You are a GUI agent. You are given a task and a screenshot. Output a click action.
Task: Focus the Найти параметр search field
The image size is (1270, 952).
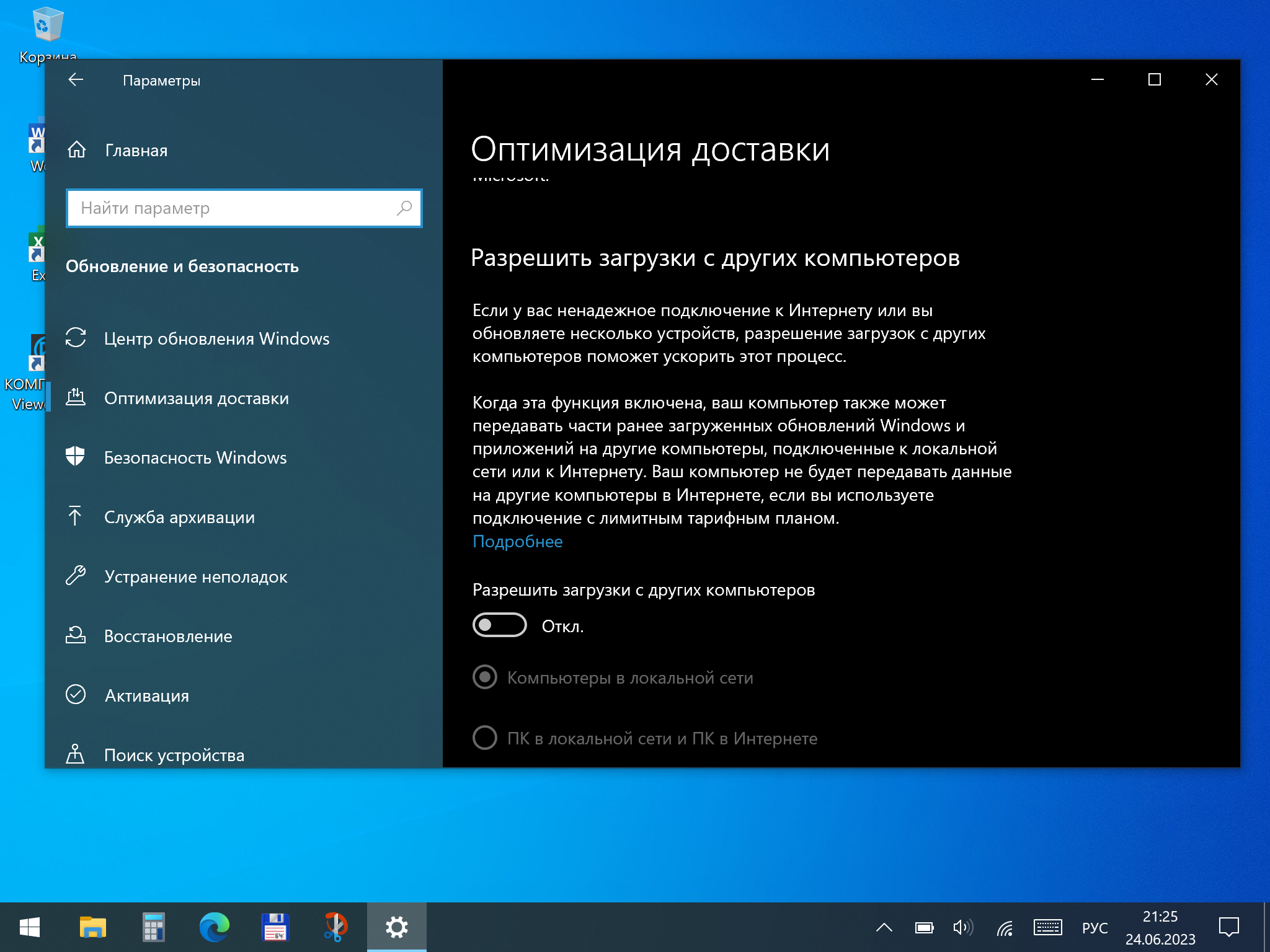[244, 208]
